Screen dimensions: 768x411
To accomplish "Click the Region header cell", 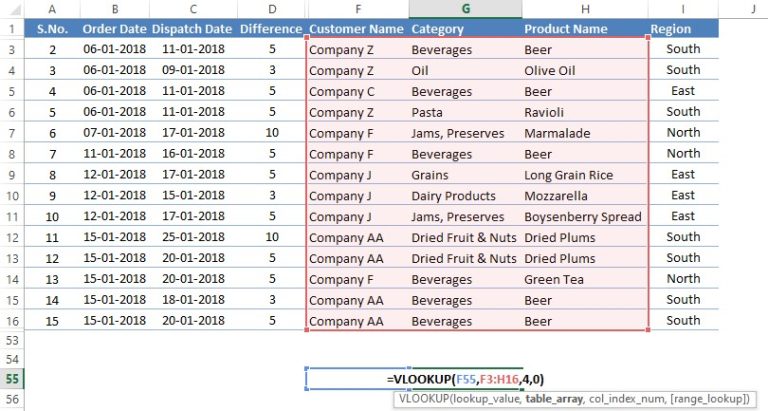I will [683, 29].
